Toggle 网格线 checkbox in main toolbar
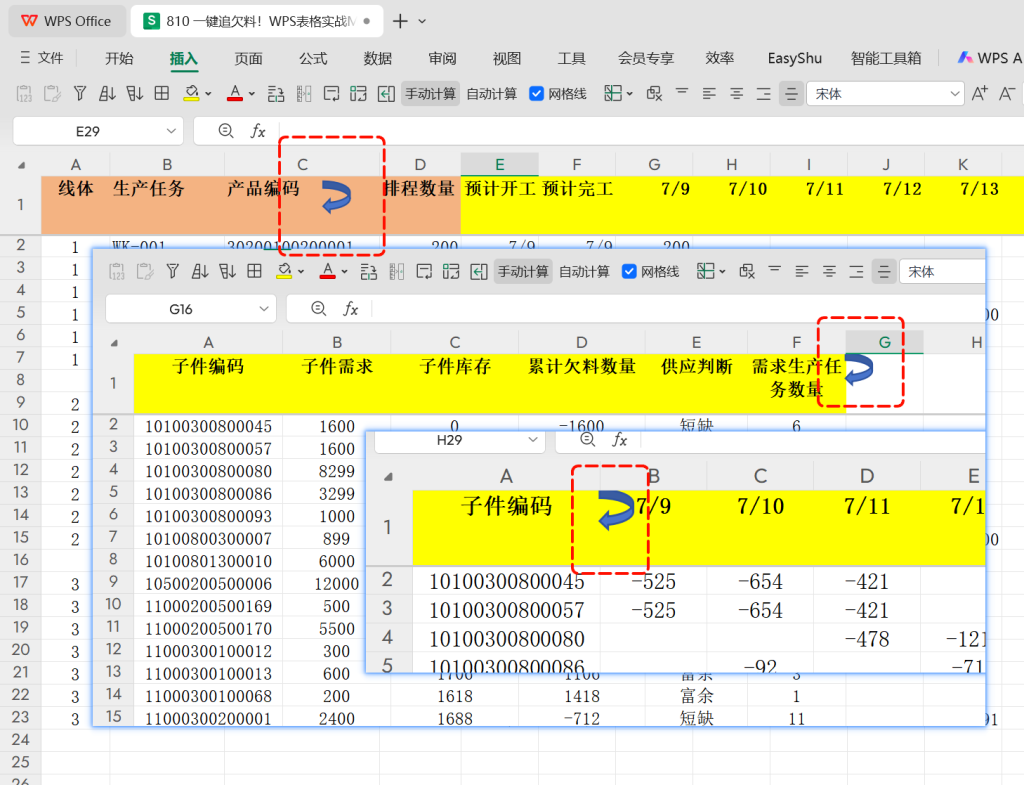Image resolution: width=1024 pixels, height=785 pixels. (536, 93)
